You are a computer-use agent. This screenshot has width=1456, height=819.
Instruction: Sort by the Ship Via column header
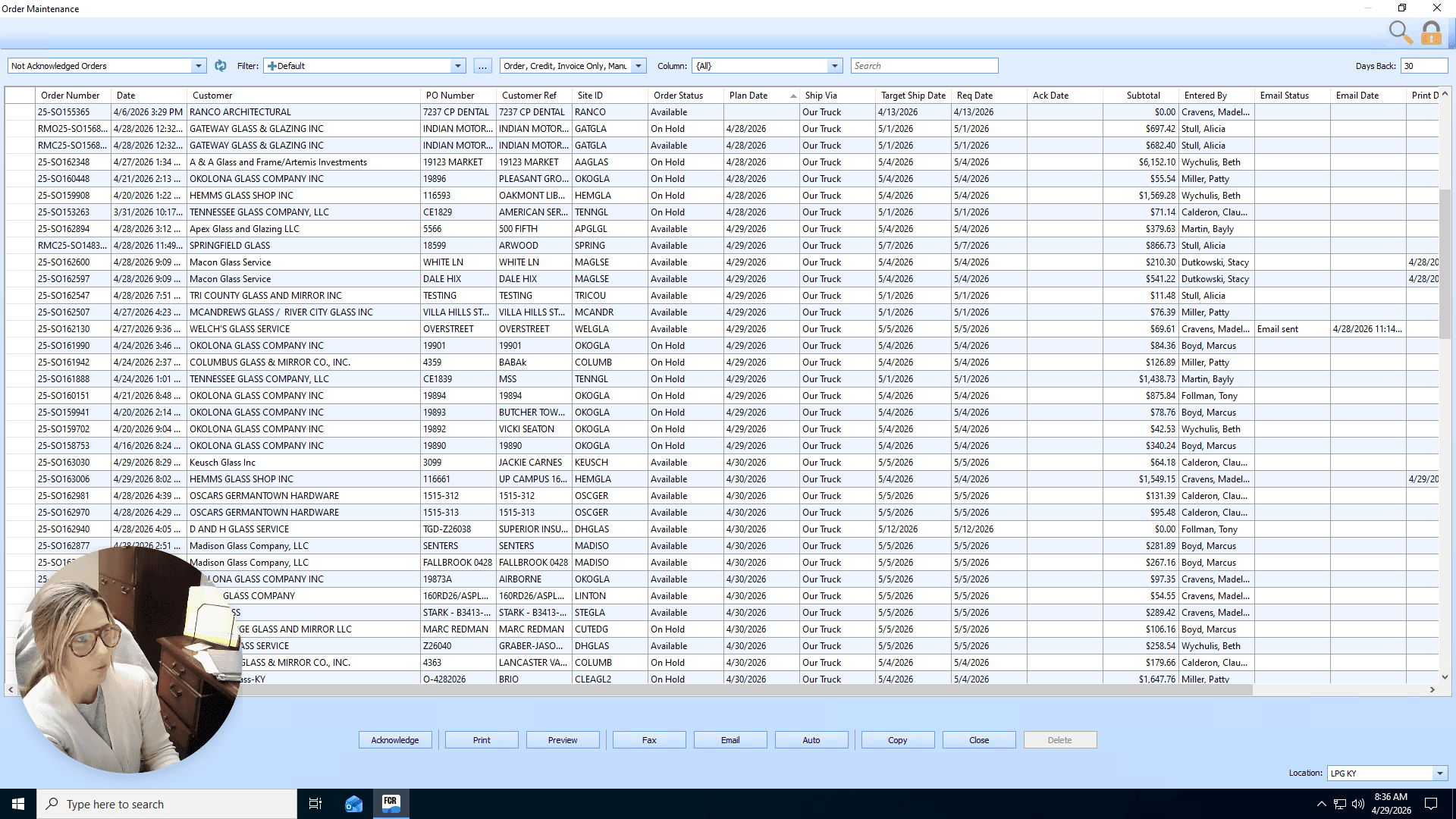(837, 96)
